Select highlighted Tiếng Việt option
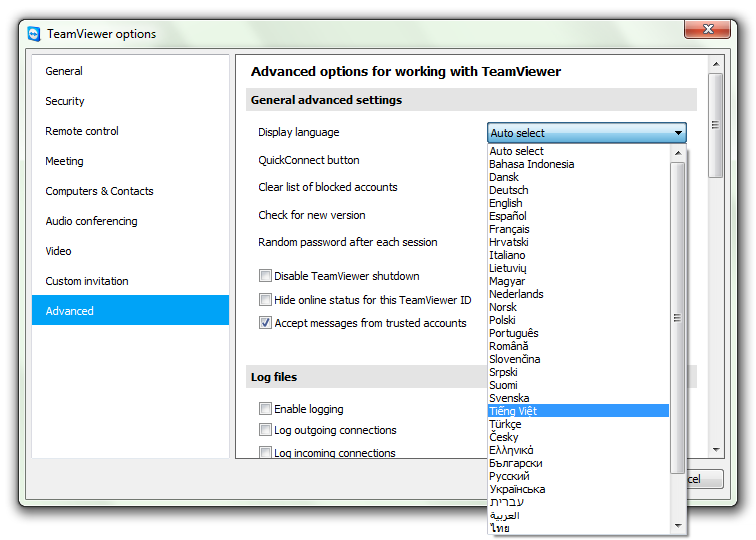Screen dimensions: 756x540 point(579,411)
